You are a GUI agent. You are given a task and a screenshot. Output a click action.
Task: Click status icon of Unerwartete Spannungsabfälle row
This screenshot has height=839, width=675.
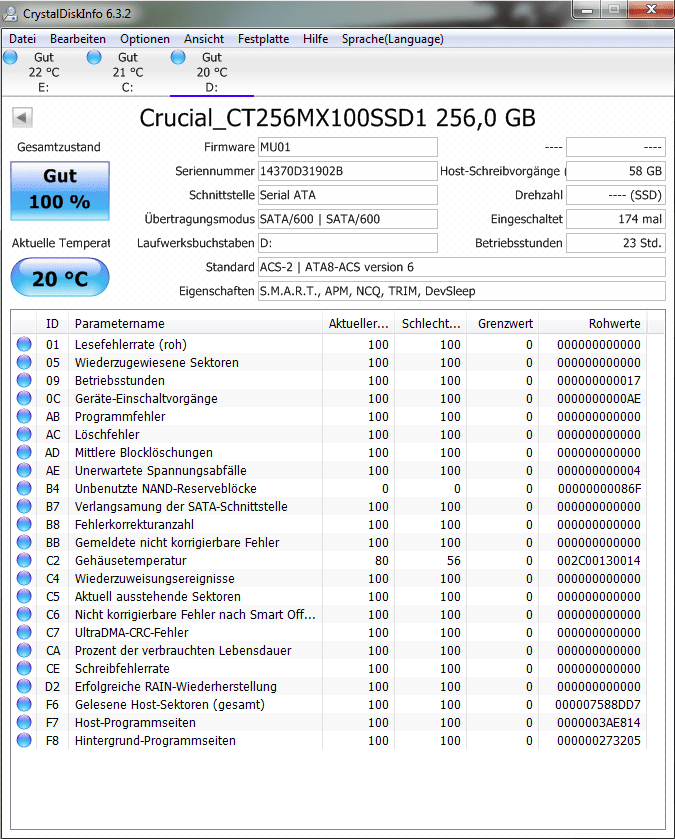point(24,470)
